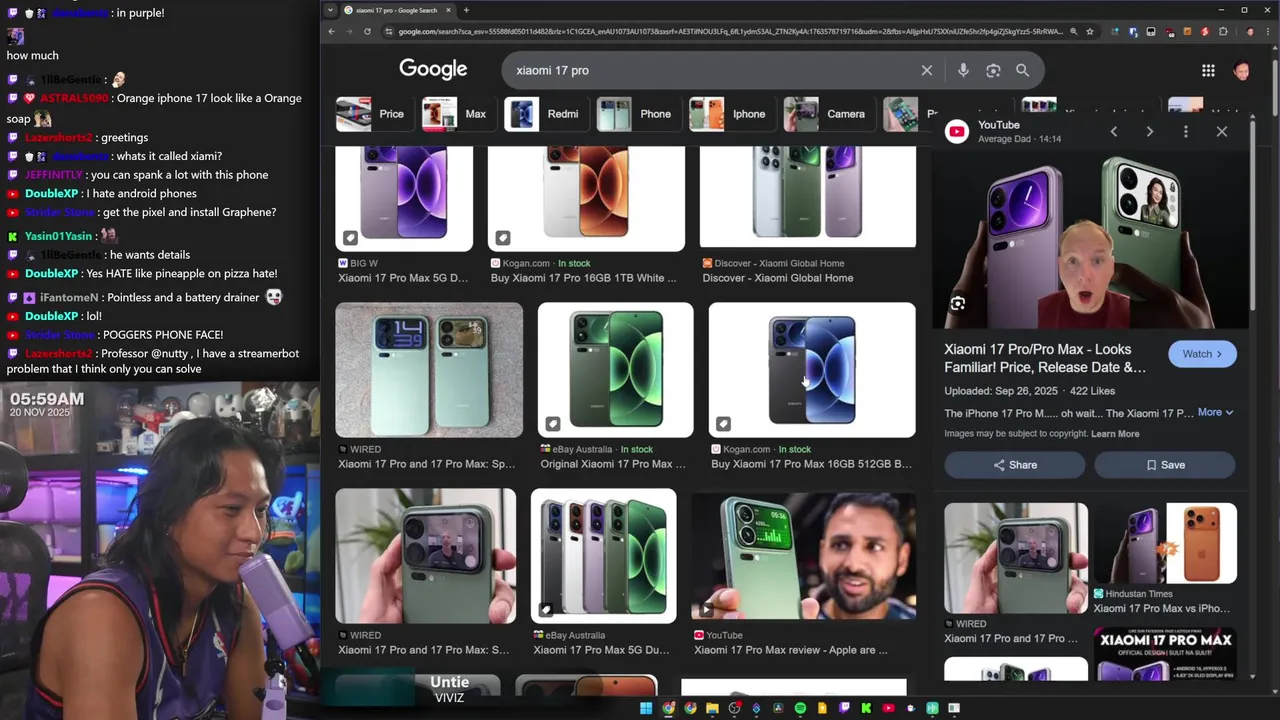Screen dimensions: 1280x720
Task: Open Chrome's three-dot menu
Action: (x=1268, y=31)
